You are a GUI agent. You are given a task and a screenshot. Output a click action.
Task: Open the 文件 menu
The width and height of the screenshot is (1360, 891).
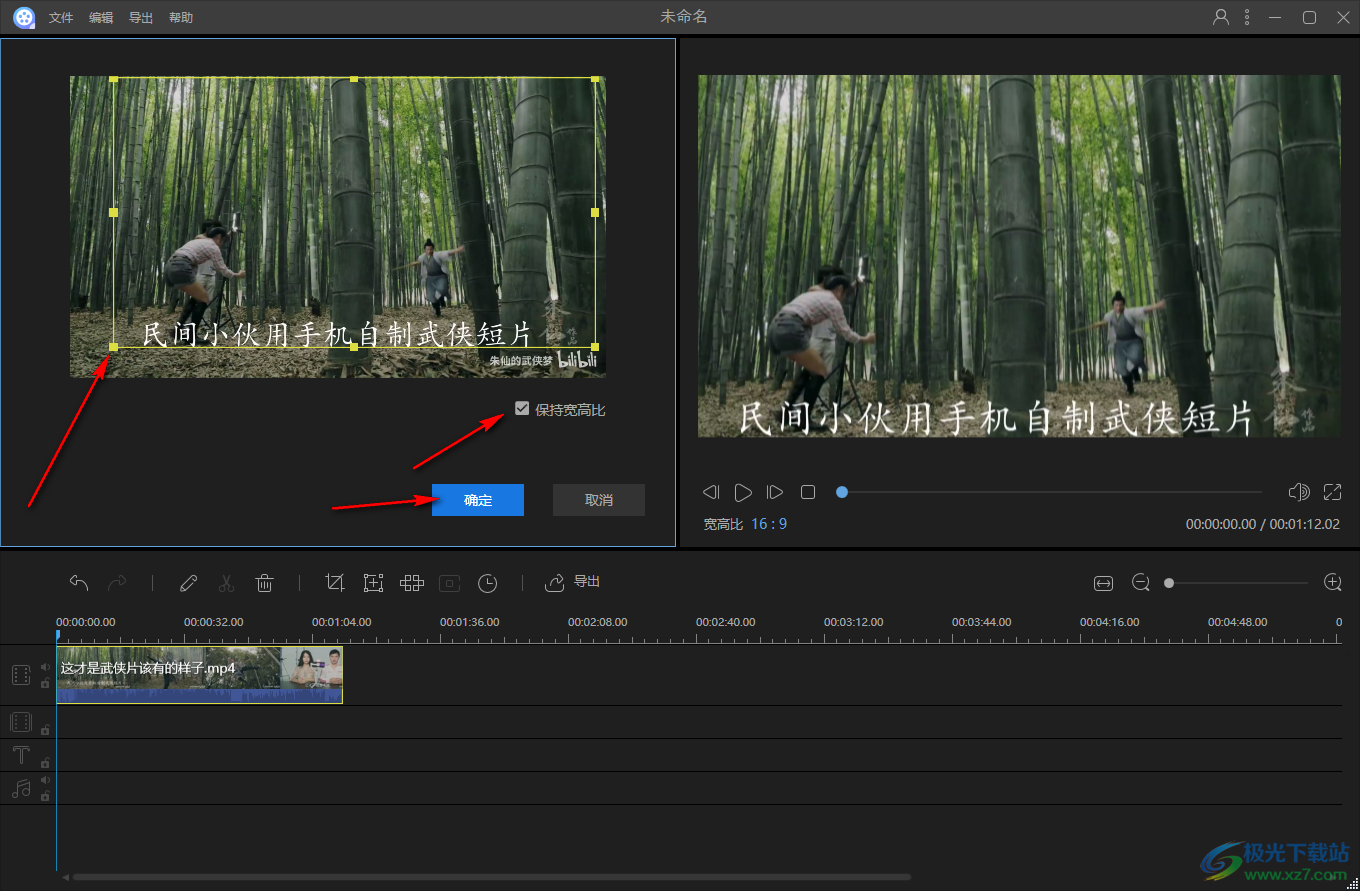pyautogui.click(x=61, y=18)
